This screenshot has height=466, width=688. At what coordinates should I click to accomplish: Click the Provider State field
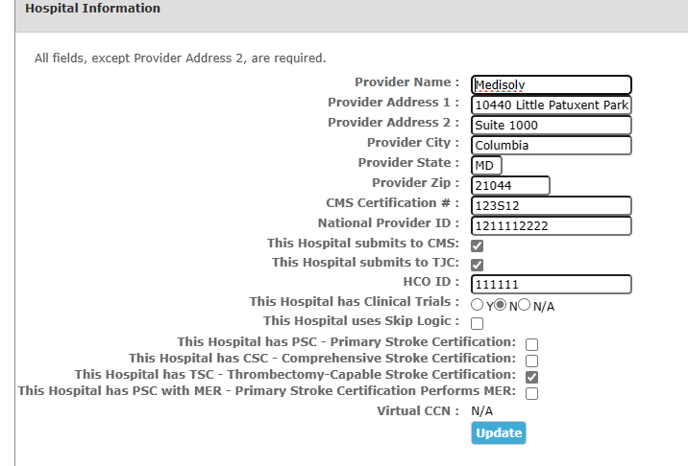[487, 165]
